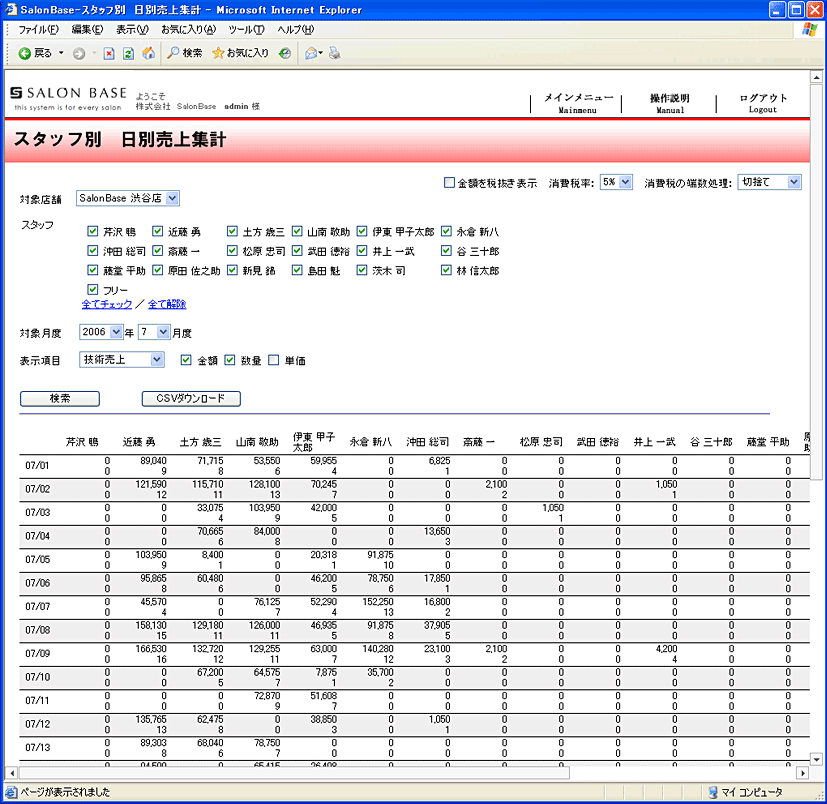Open the year 2006 dropdown
Image resolution: width=827 pixels, height=804 pixels.
pos(101,332)
